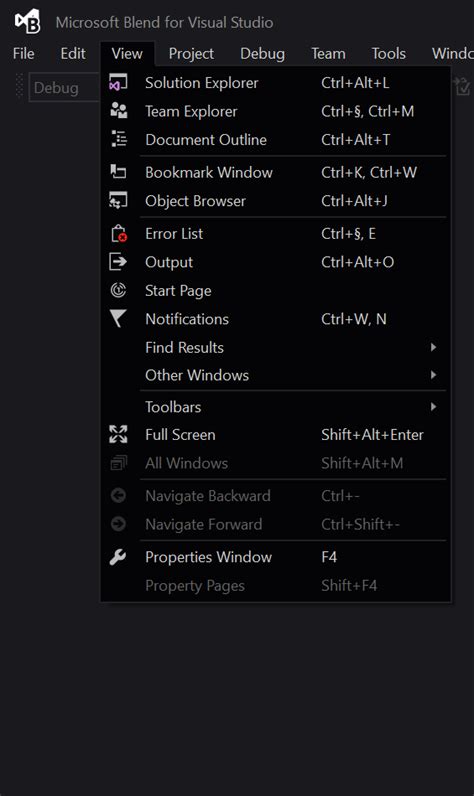Image resolution: width=474 pixels, height=796 pixels.
Task: Click the F4 shortcut text
Action: point(329,557)
